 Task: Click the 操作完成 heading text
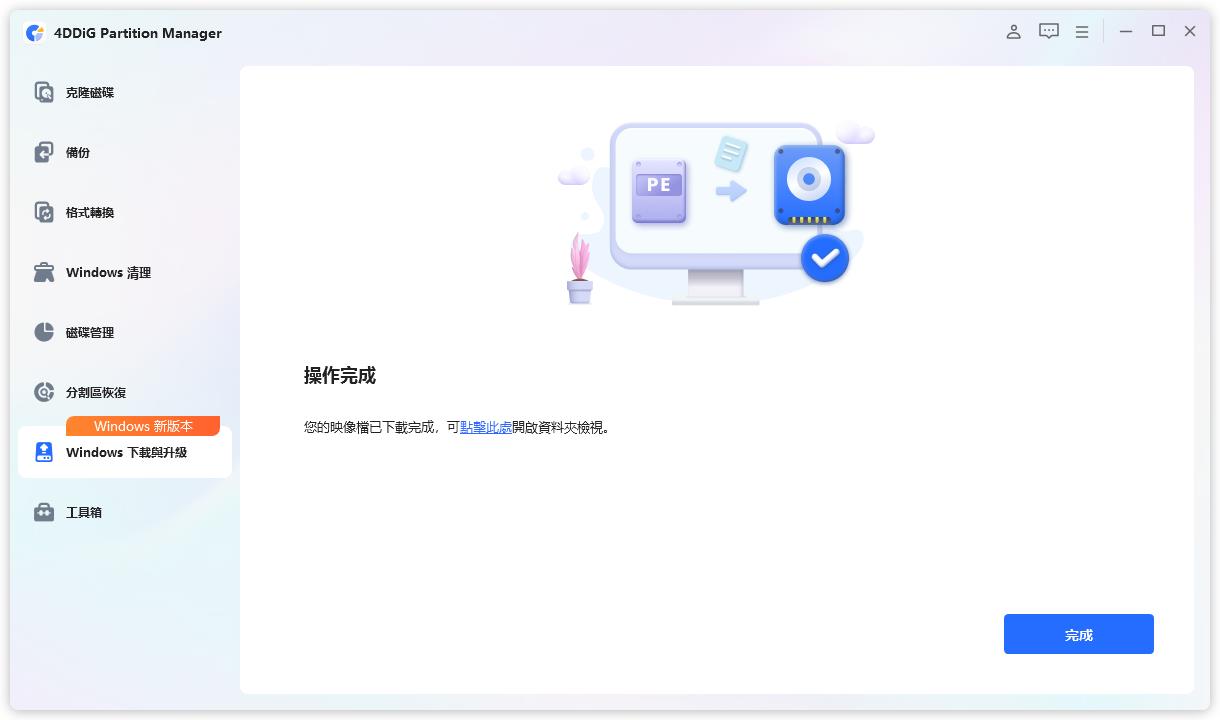point(340,376)
